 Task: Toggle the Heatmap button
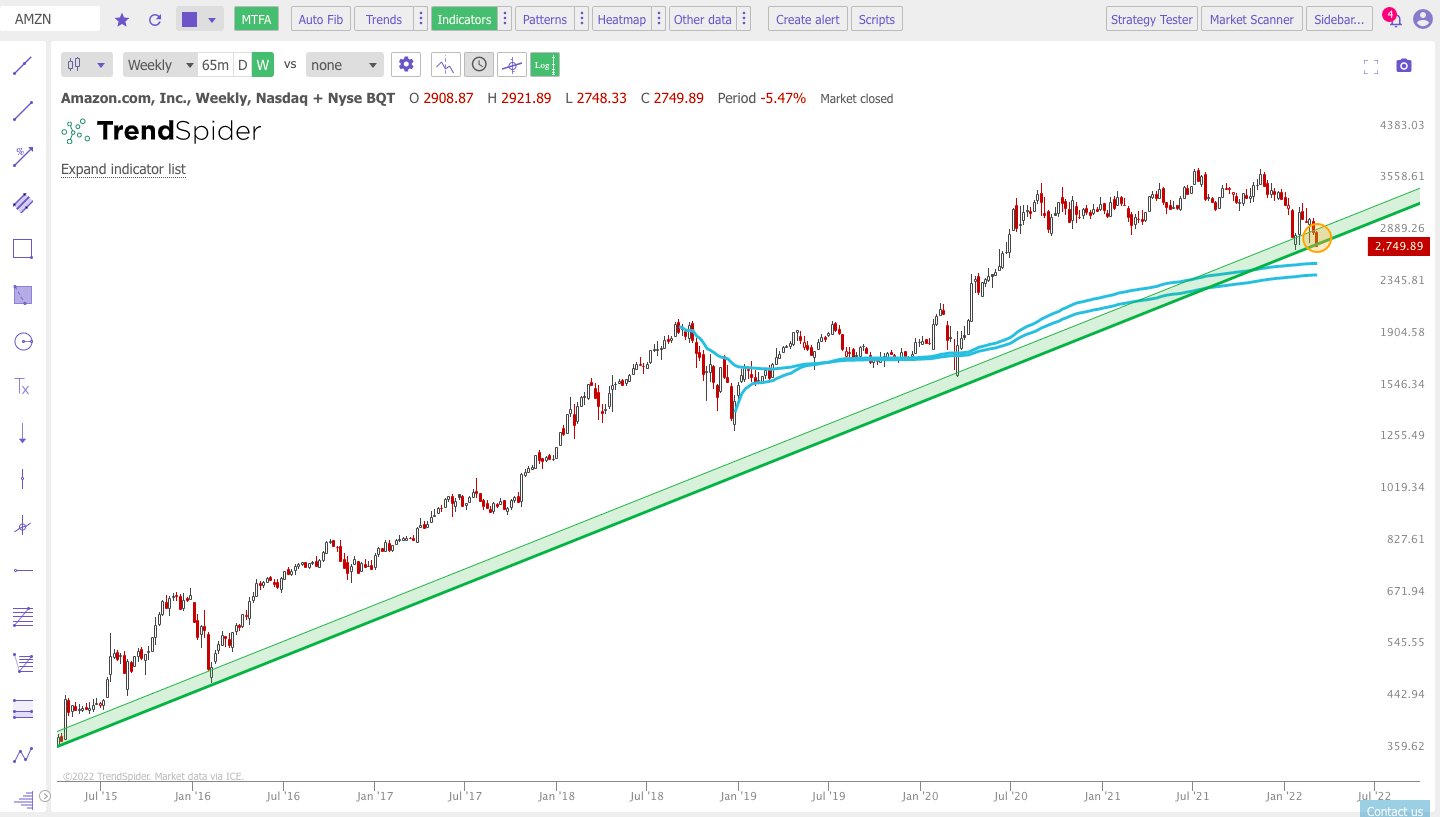click(620, 19)
